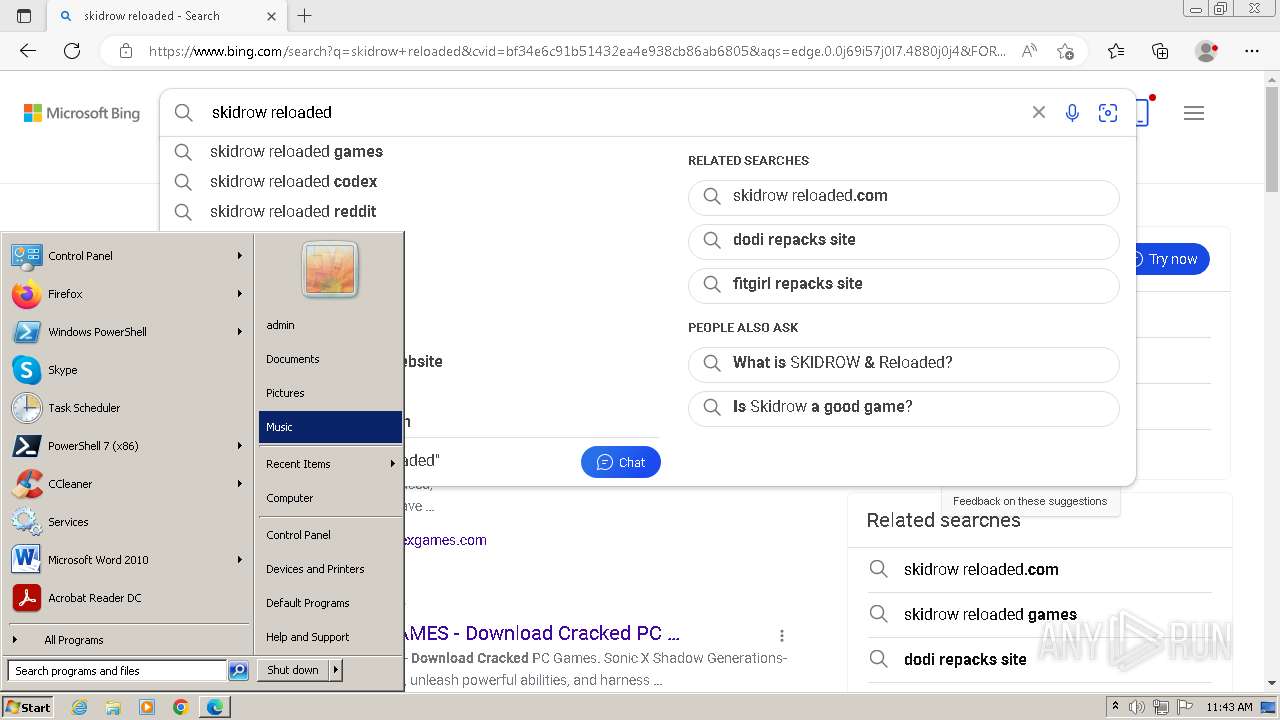Click the Microsoft Bing logo
Viewport: 1280px width, 720px height.
pyautogui.click(x=82, y=113)
